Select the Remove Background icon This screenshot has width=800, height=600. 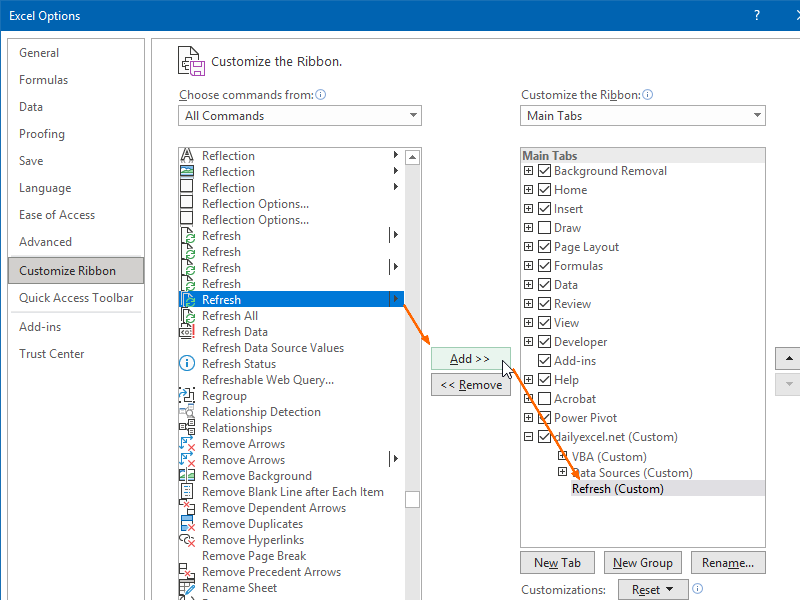(187, 476)
